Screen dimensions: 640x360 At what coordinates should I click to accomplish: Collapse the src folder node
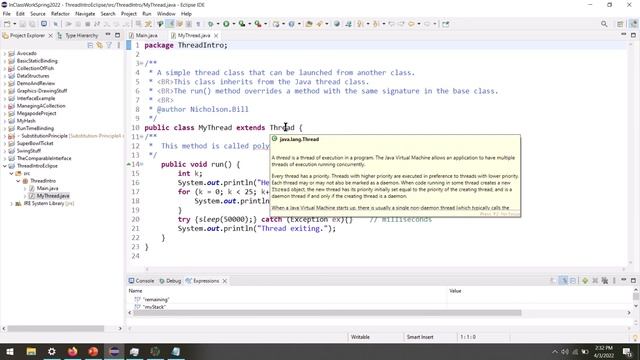tap(11, 173)
